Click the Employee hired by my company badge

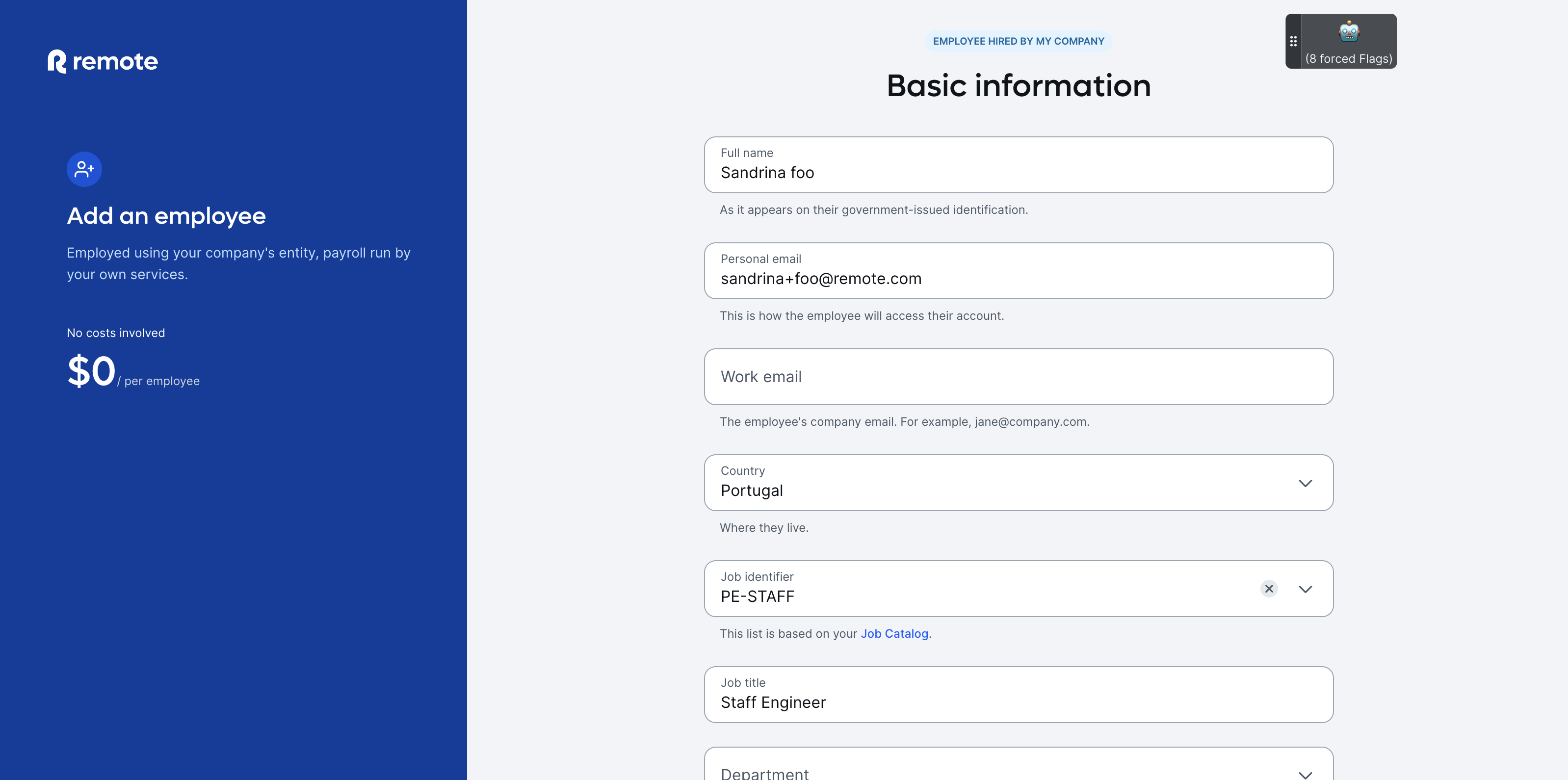(1018, 41)
